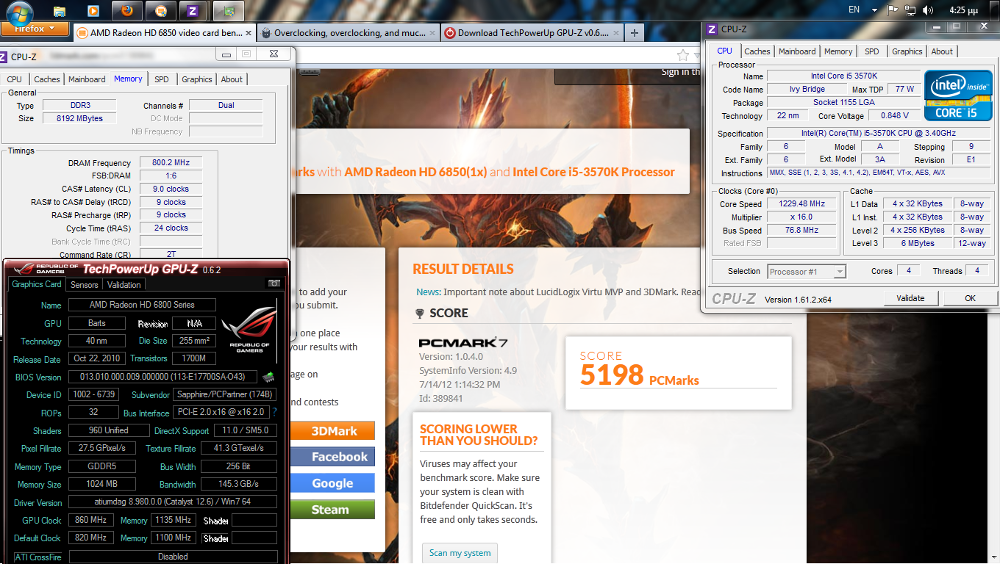Click the BIOS save chip icon in GPU-Z

(268, 377)
